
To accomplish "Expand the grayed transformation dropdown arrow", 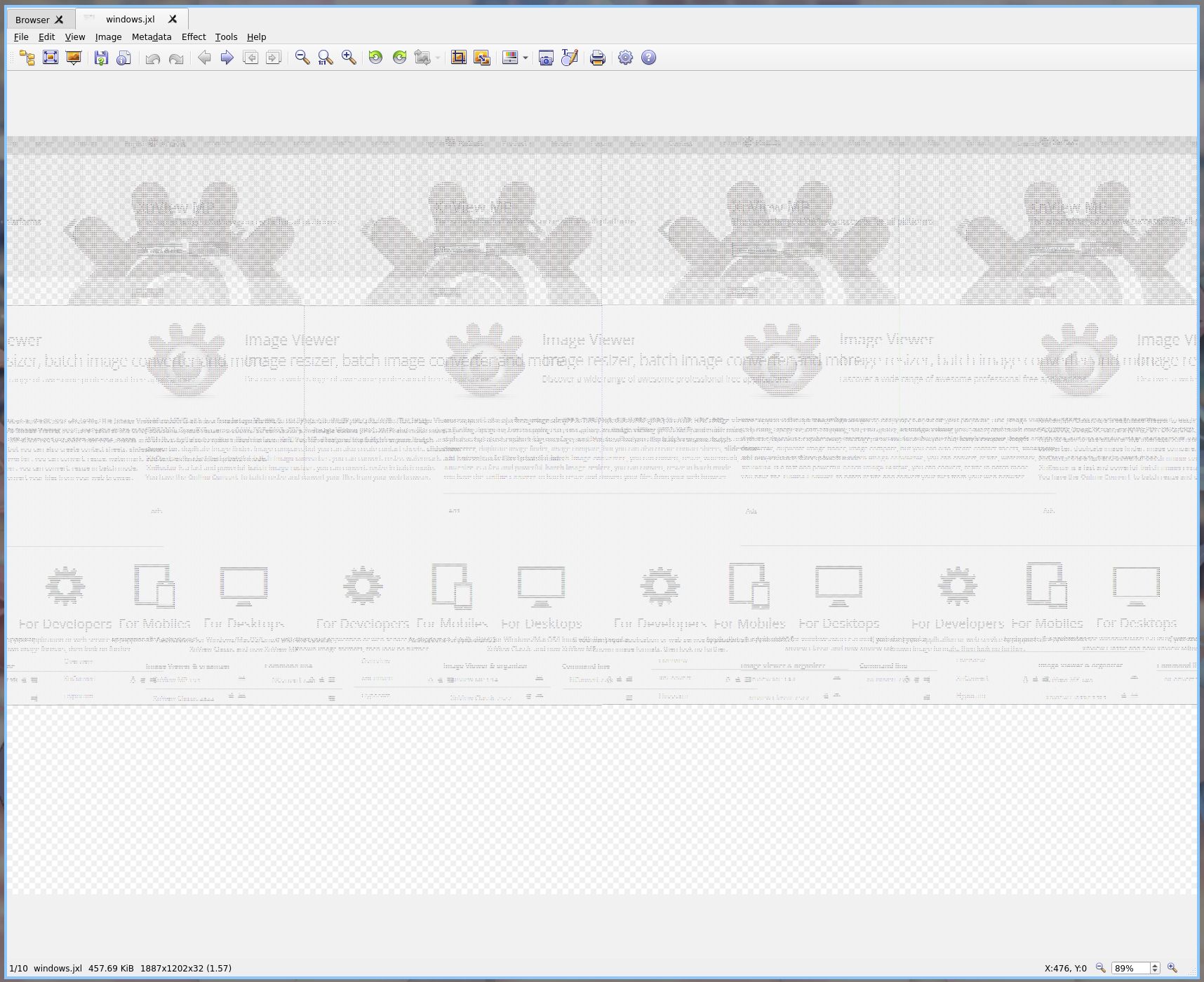I will point(437,58).
